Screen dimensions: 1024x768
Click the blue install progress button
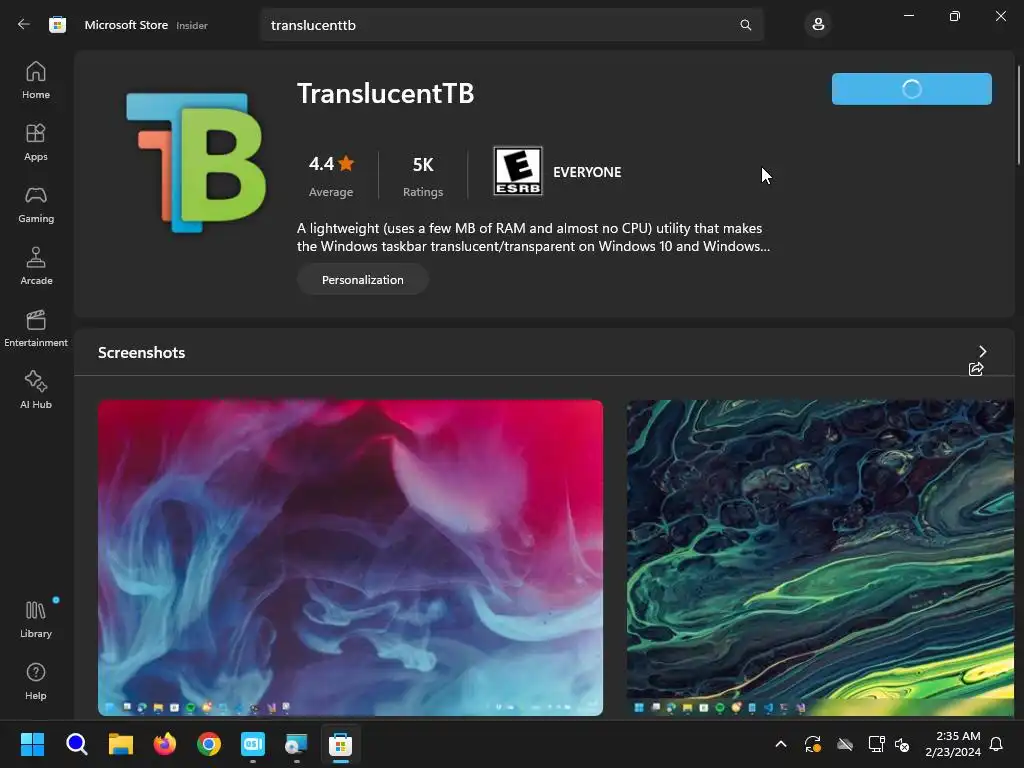click(912, 89)
